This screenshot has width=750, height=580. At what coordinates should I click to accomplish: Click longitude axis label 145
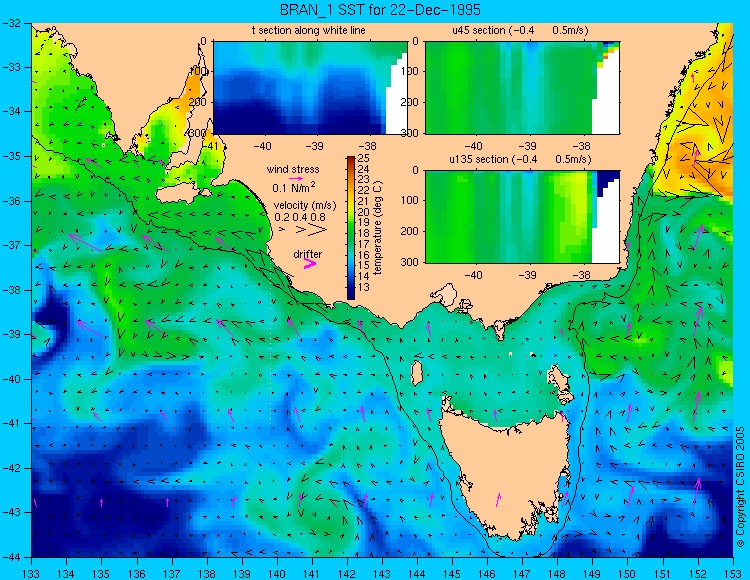coord(452,573)
